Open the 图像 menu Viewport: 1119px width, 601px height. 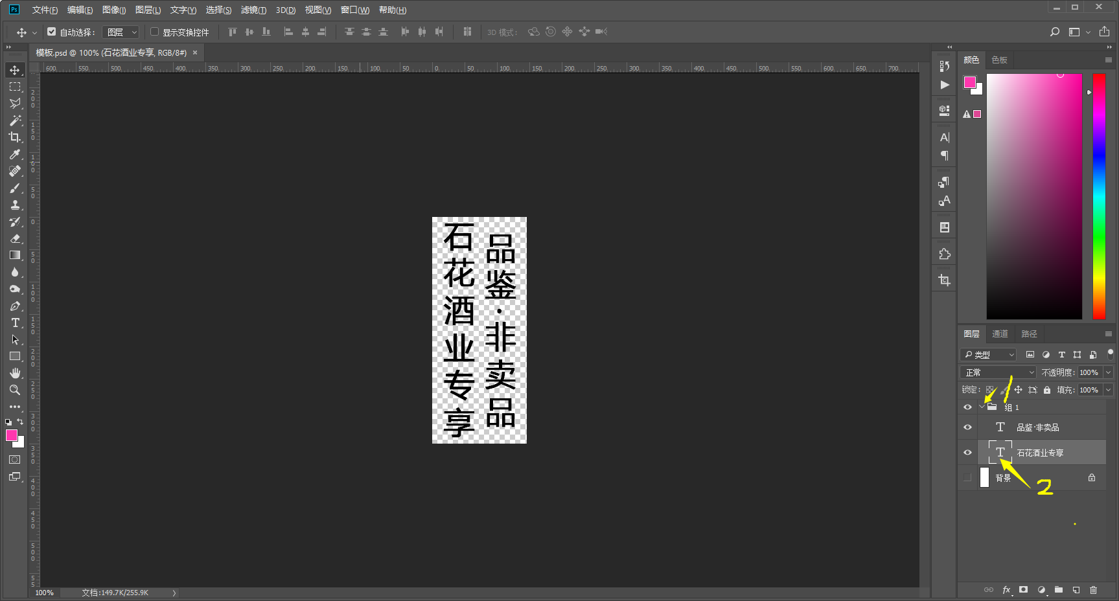(113, 10)
